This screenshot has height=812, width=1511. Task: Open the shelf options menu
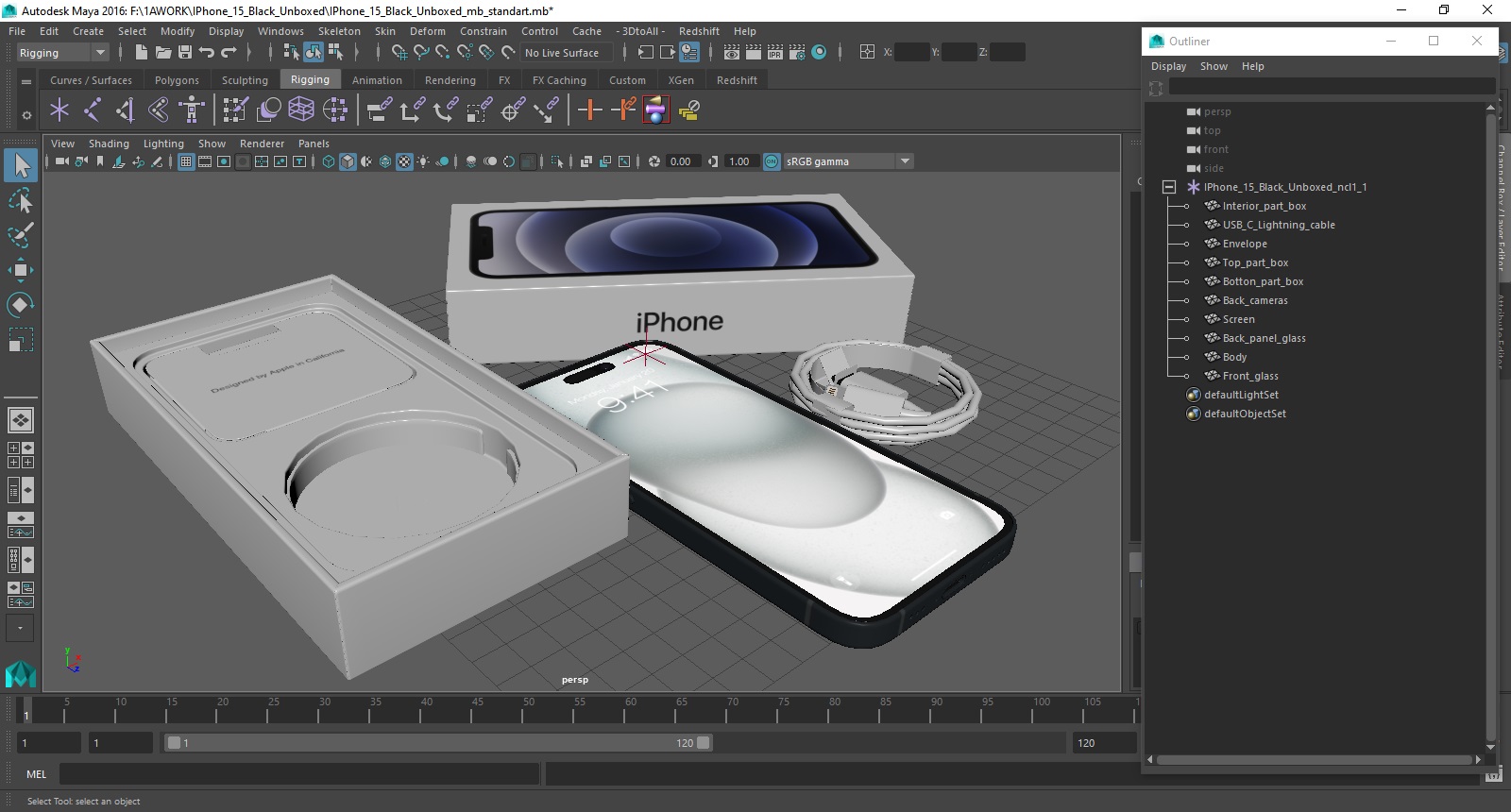pyautogui.click(x=26, y=115)
